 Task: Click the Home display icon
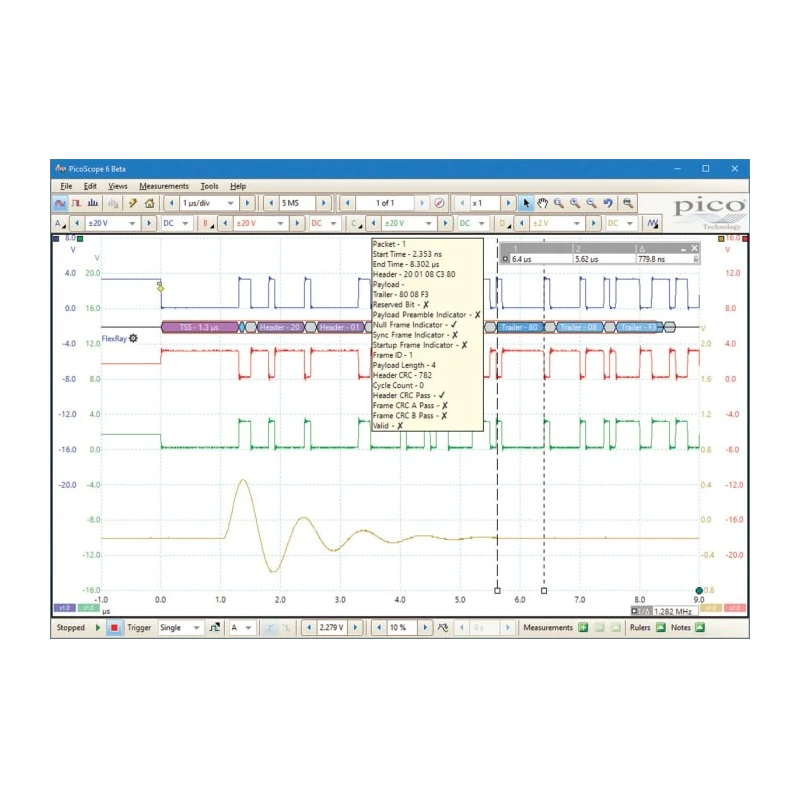click(x=149, y=203)
